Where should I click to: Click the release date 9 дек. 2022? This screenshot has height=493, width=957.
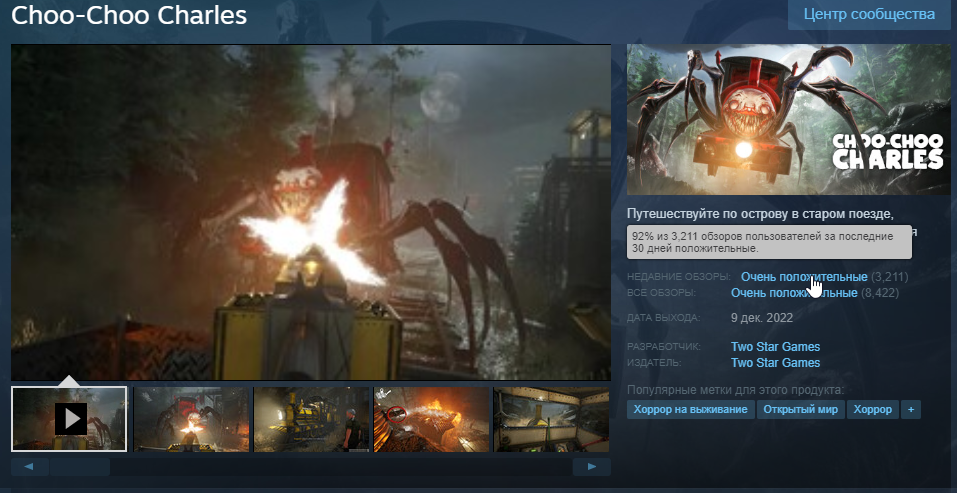(762, 318)
